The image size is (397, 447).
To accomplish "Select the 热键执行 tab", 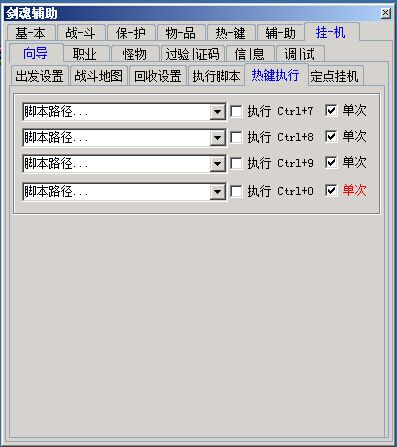I will (276, 75).
